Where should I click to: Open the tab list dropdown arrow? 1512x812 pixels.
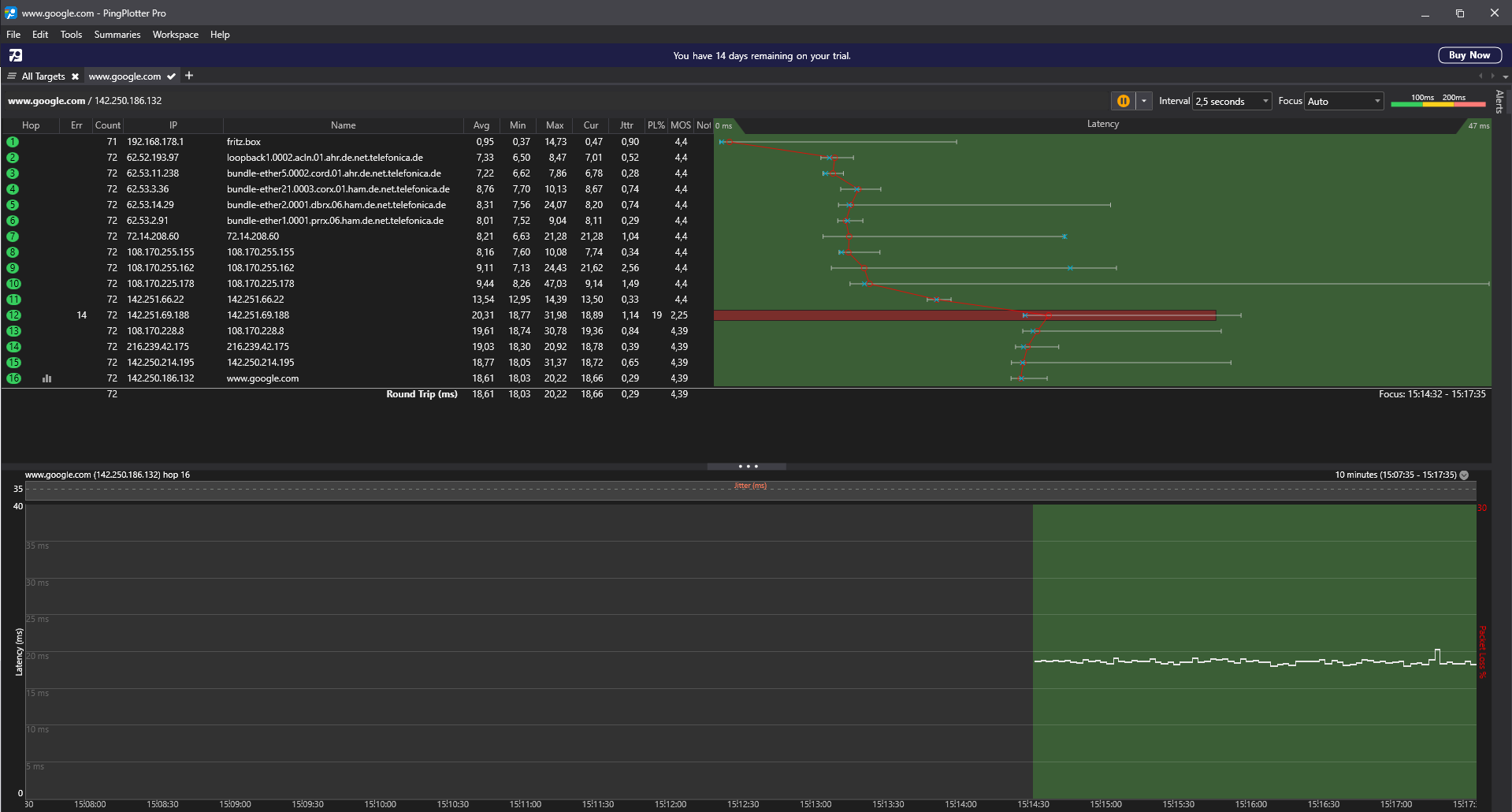pyautogui.click(x=1506, y=76)
